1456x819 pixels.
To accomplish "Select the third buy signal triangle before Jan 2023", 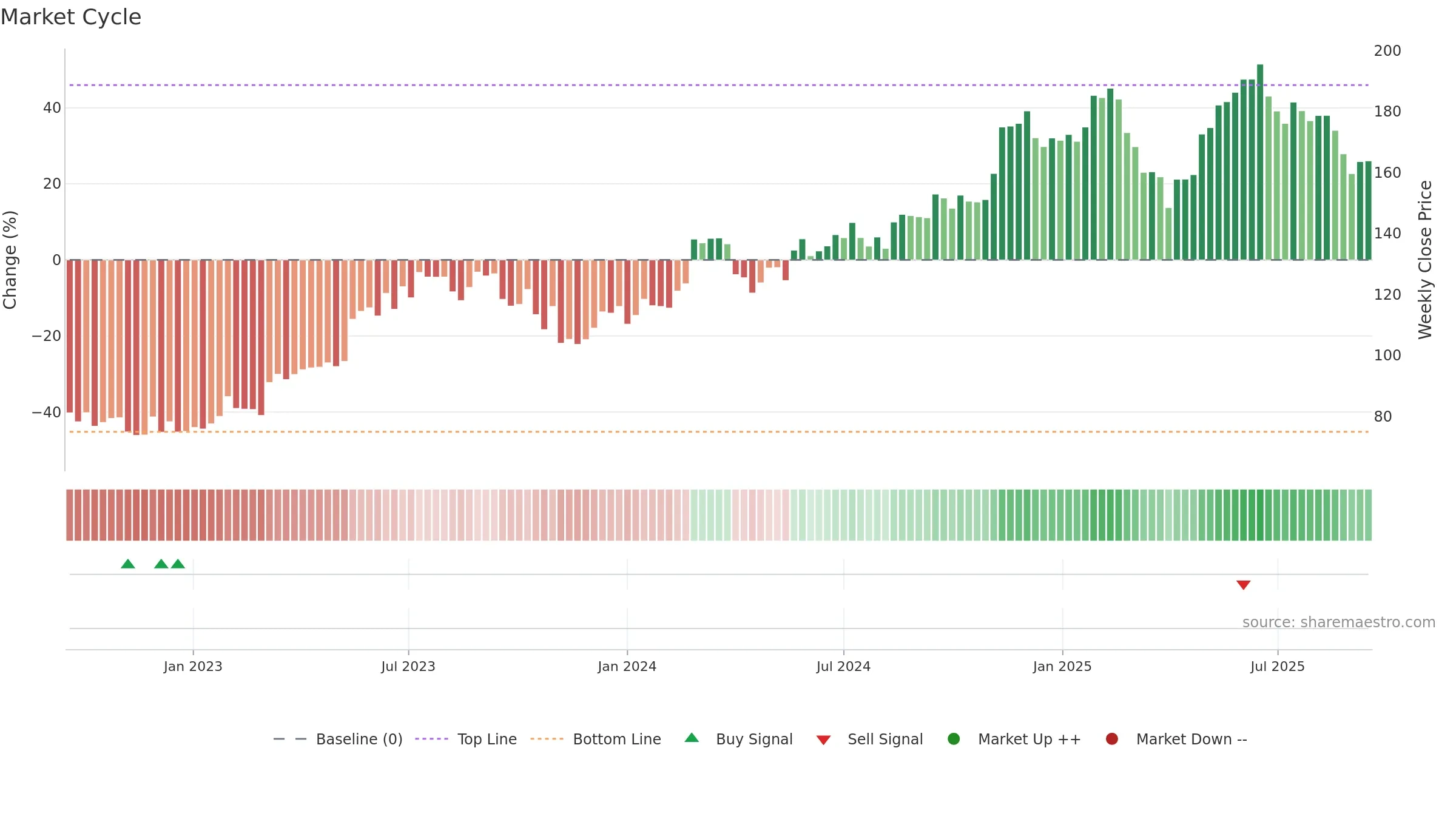I will [178, 564].
